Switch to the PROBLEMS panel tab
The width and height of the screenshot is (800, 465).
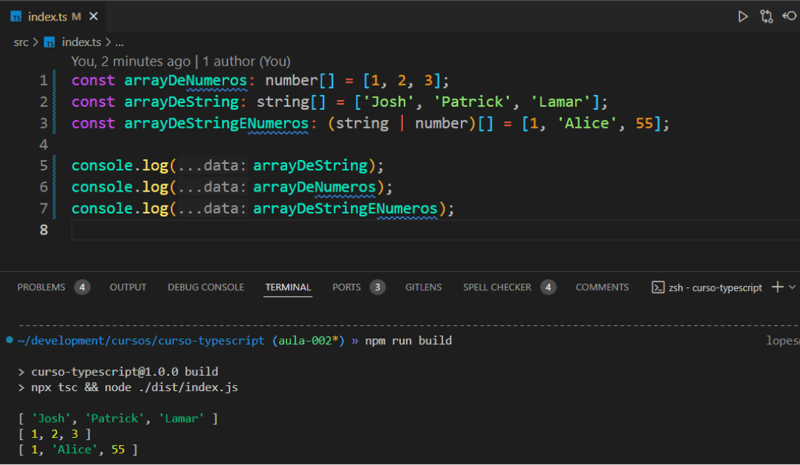[41, 287]
